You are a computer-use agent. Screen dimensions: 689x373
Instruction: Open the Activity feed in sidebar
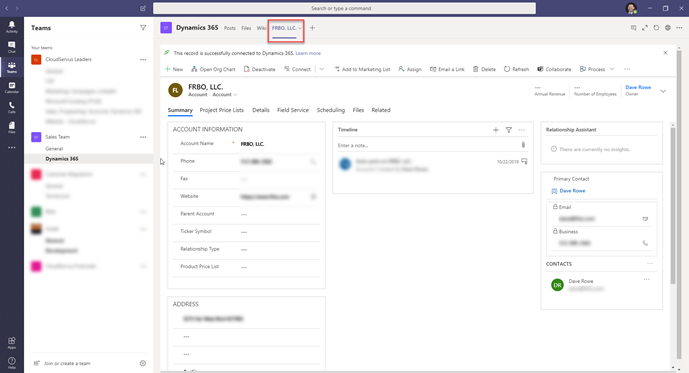coord(11,27)
